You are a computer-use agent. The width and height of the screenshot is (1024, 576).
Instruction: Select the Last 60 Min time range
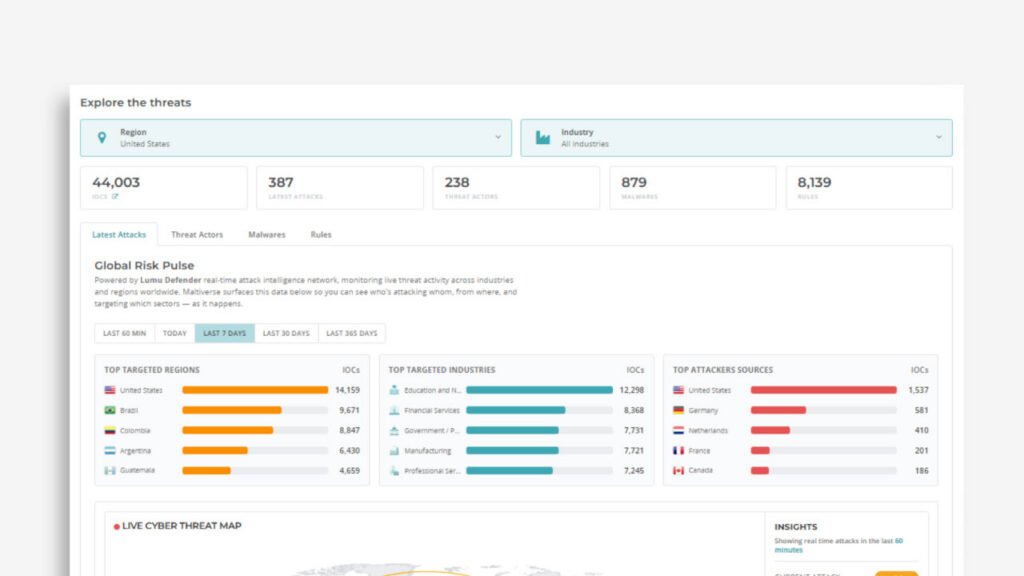125,333
